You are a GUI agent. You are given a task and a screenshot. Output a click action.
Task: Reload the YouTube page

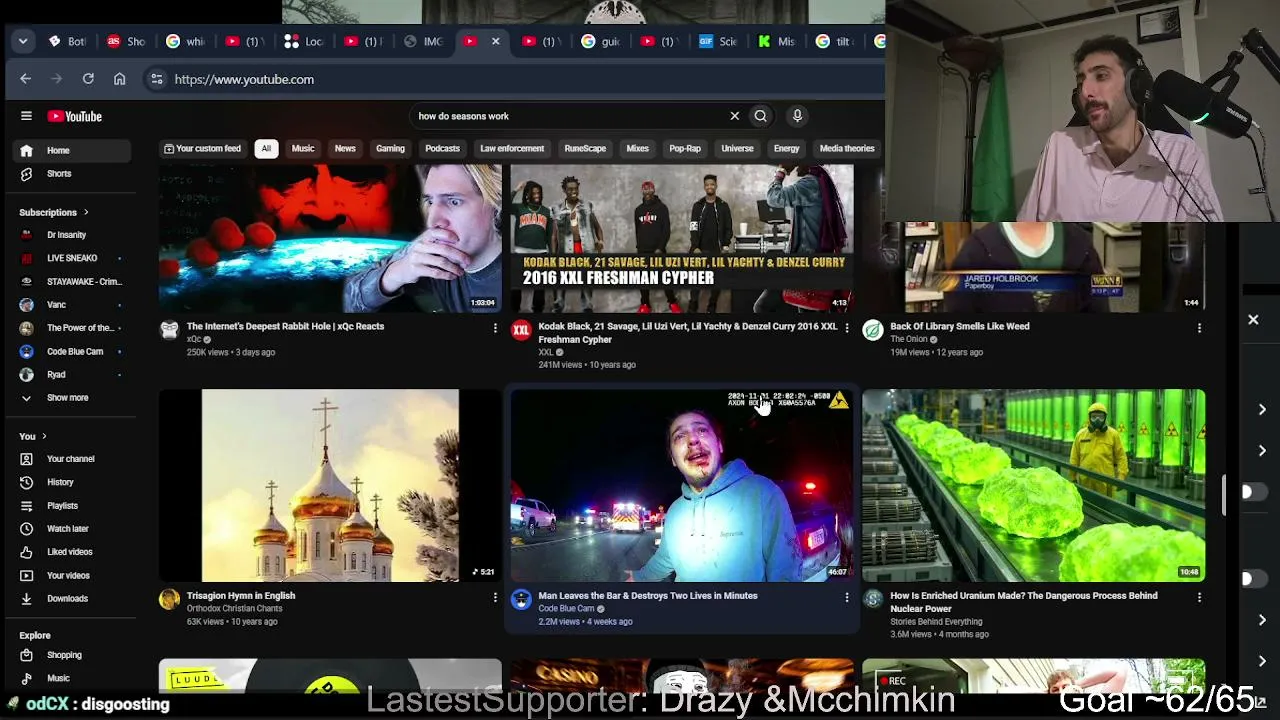click(x=88, y=79)
